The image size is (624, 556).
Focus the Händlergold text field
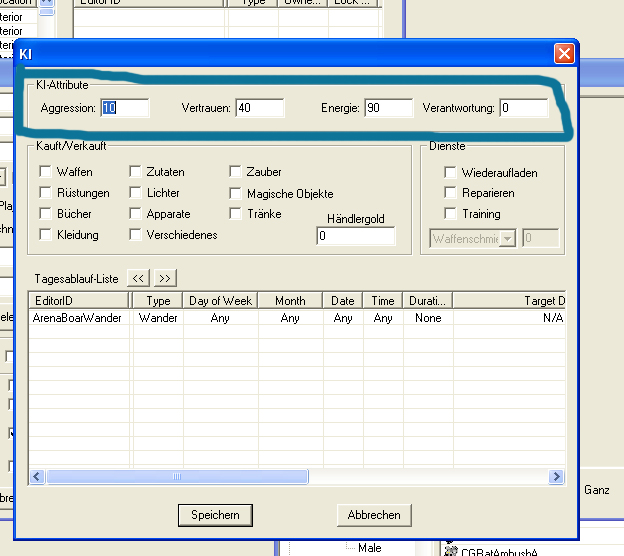pyautogui.click(x=355, y=237)
